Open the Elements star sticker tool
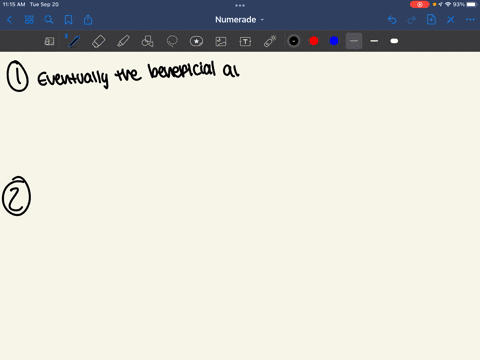Image resolution: width=480 pixels, height=360 pixels. point(196,41)
